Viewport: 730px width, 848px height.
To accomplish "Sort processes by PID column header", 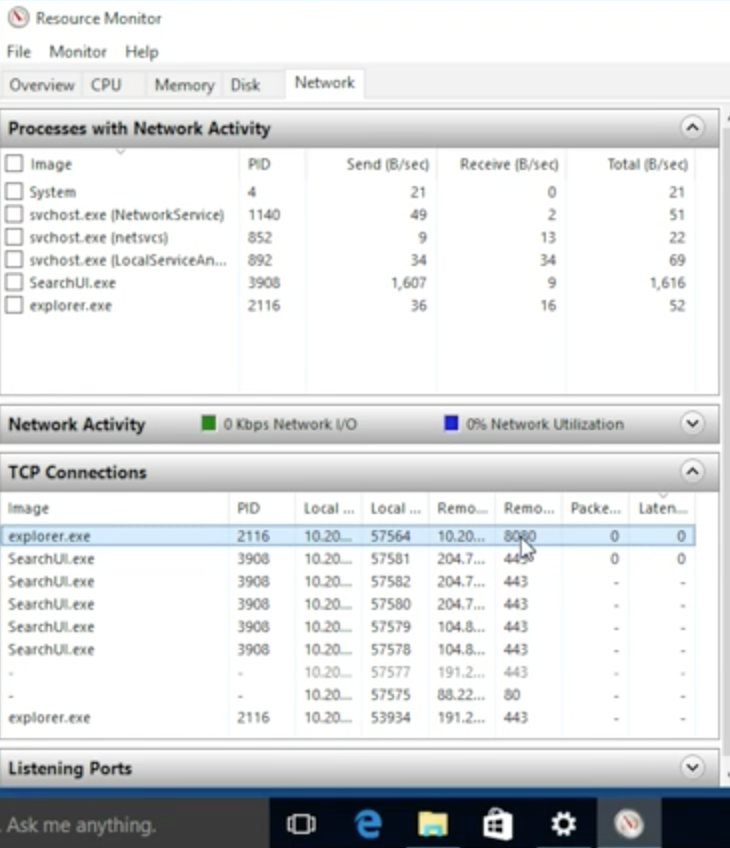I will (271, 164).
